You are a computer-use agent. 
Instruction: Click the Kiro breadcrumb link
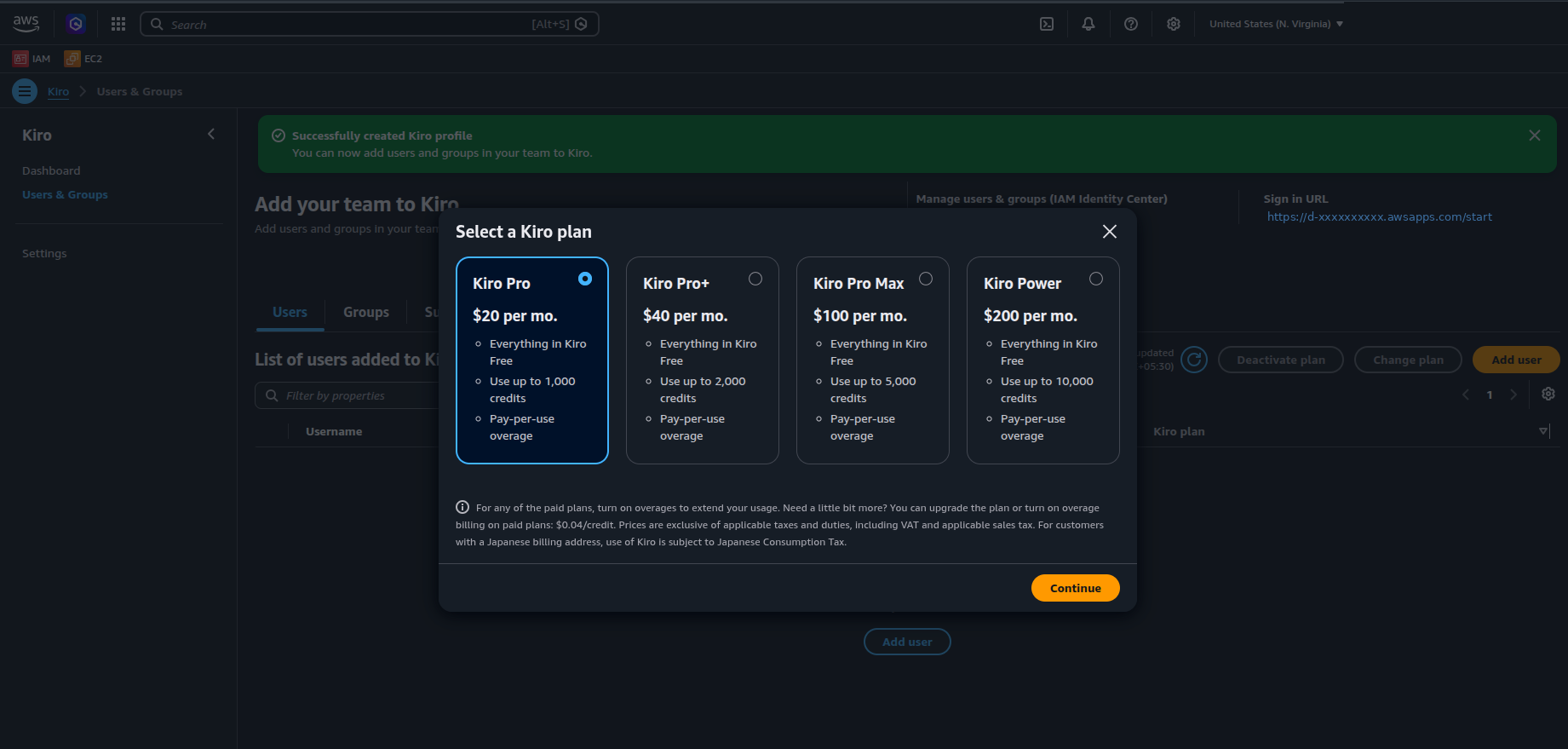pos(58,91)
